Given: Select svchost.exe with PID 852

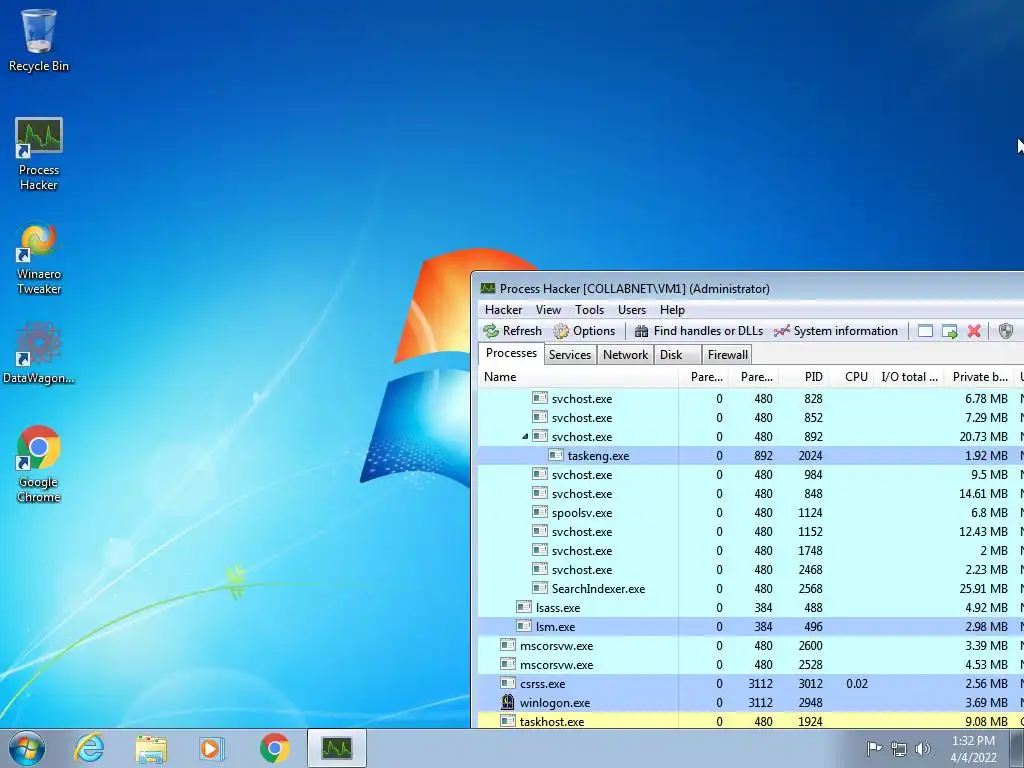Looking at the screenshot, I should tap(751, 417).
